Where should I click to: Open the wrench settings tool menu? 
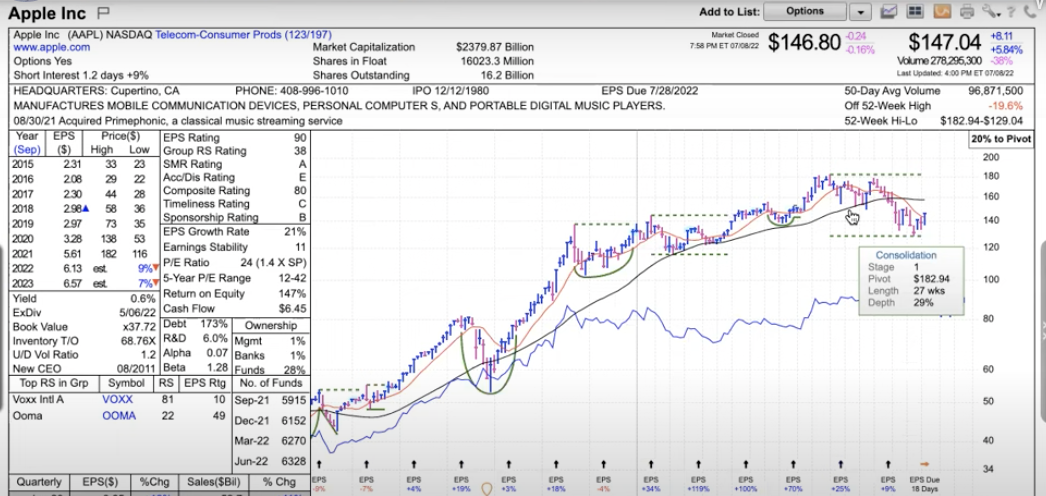tap(990, 12)
